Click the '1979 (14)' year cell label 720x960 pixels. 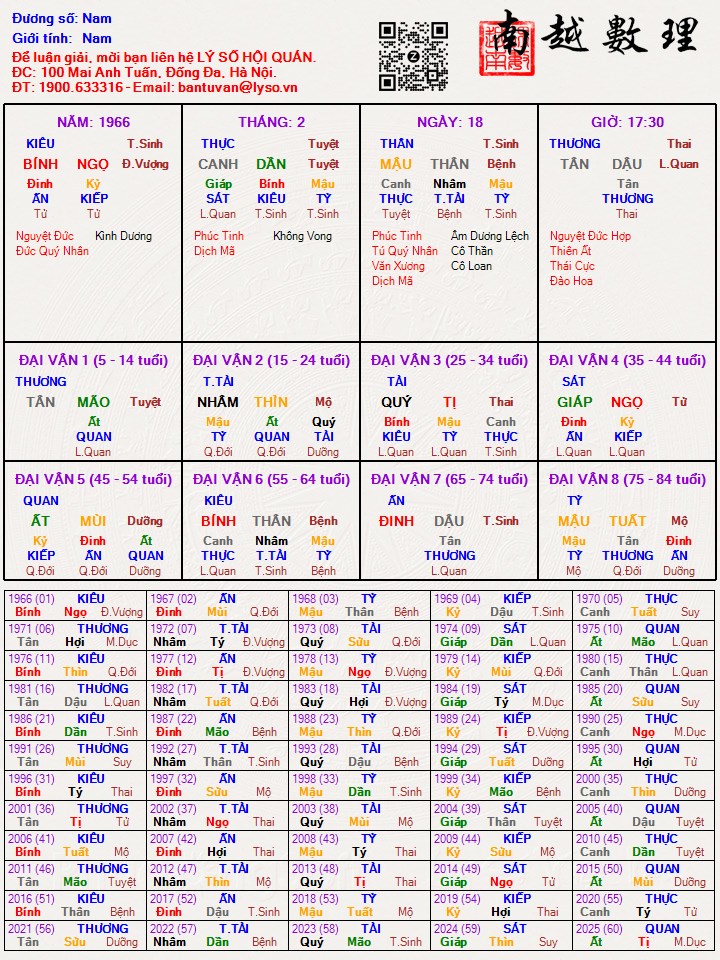click(457, 659)
